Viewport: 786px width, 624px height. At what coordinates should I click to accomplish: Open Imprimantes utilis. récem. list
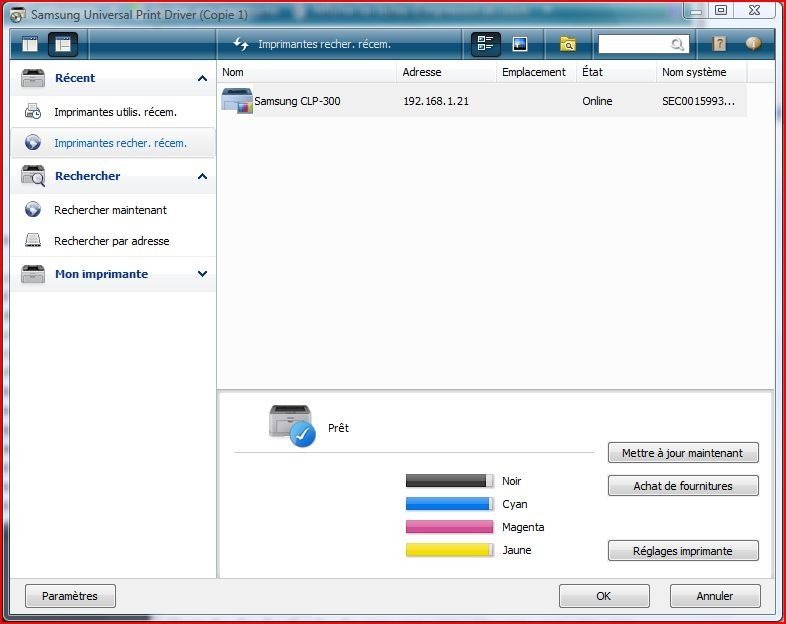tap(113, 112)
